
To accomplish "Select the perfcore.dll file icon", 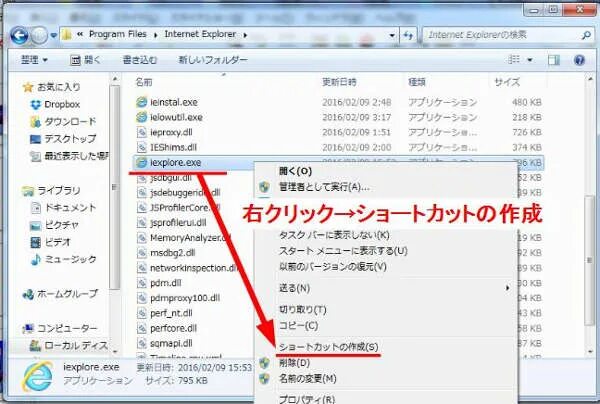I will tap(142, 328).
